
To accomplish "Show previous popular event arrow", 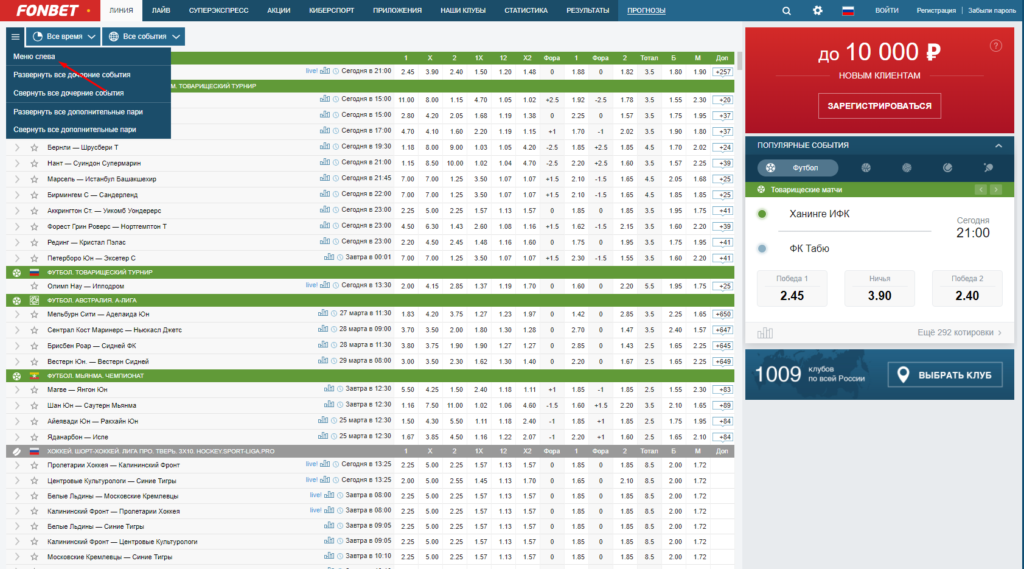I will pyautogui.click(x=981, y=189).
